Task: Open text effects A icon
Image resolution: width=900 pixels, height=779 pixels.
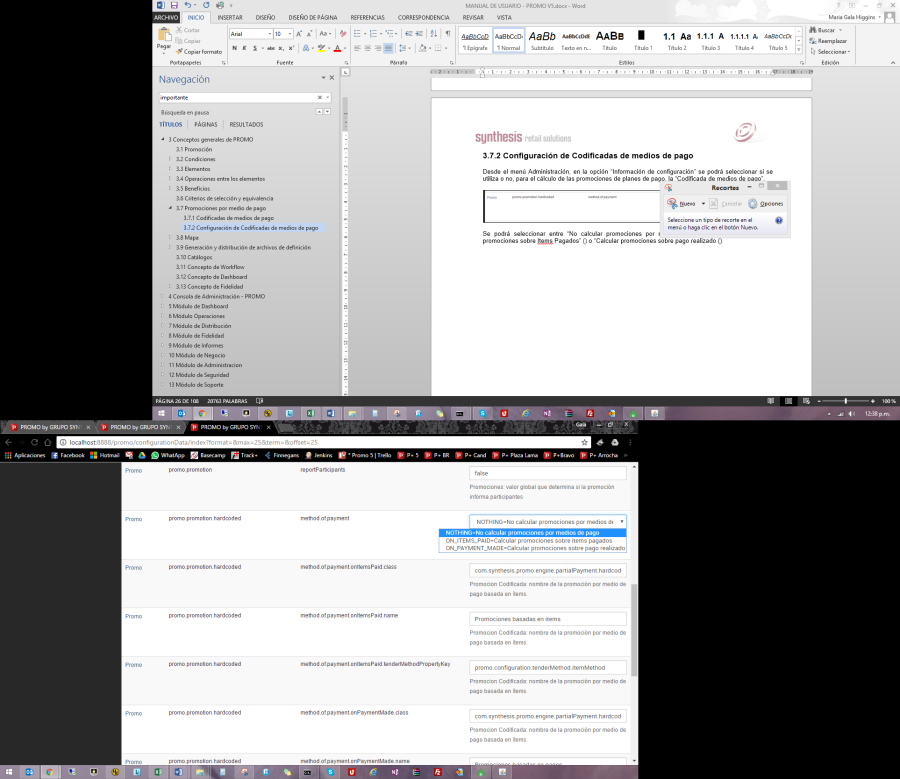Action: pos(306,48)
